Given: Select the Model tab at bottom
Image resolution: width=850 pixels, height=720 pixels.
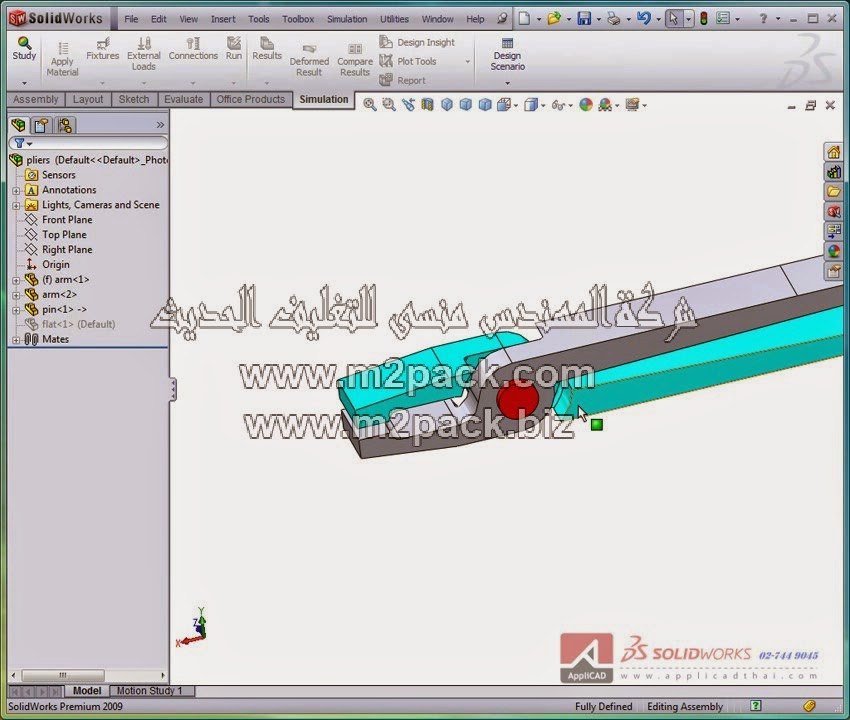Looking at the screenshot, I should [87, 691].
